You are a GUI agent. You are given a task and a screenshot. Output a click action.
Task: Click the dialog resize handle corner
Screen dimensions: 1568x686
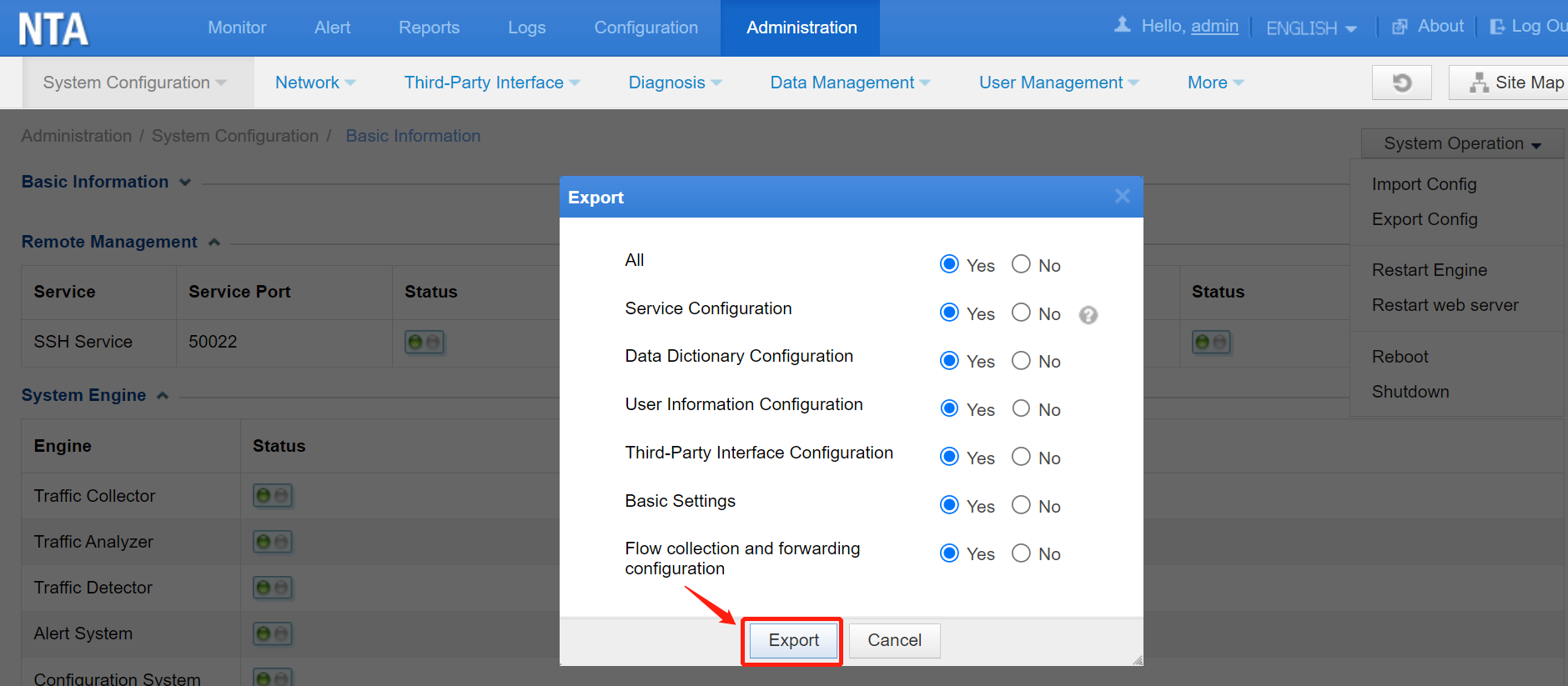pos(1137,660)
